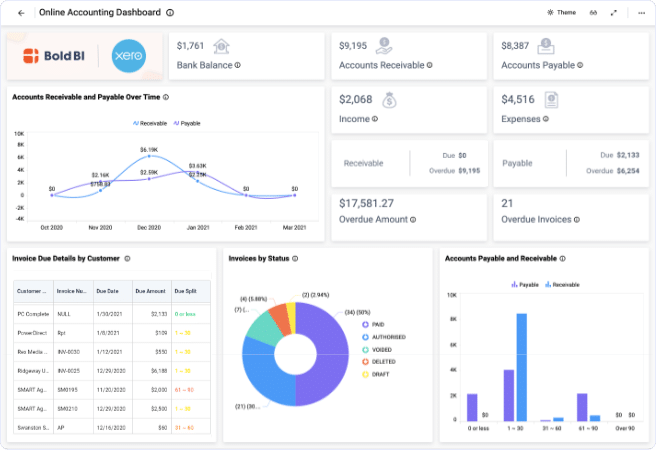Click the 21 overdue invoices value

507,204
